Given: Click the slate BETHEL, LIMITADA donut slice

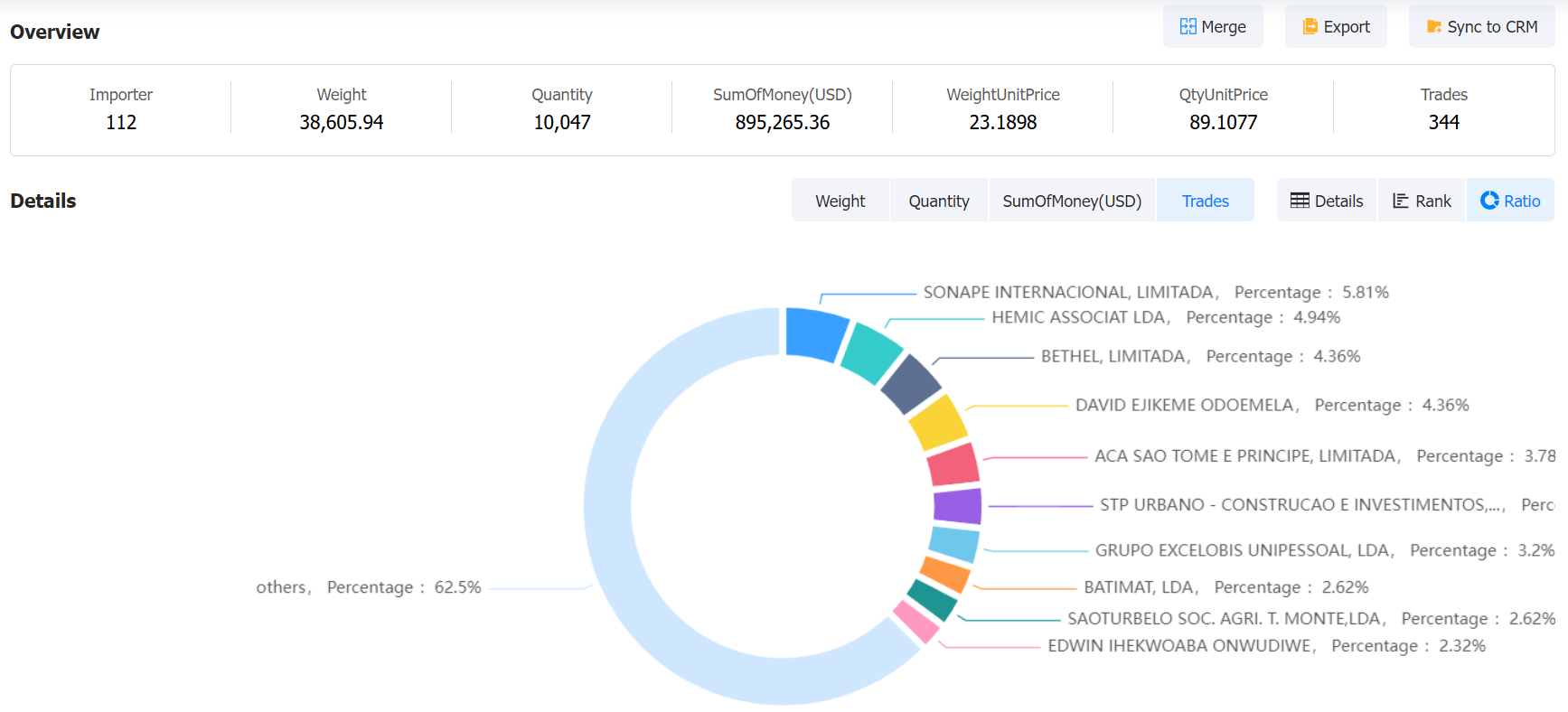Looking at the screenshot, I should pos(910,383).
